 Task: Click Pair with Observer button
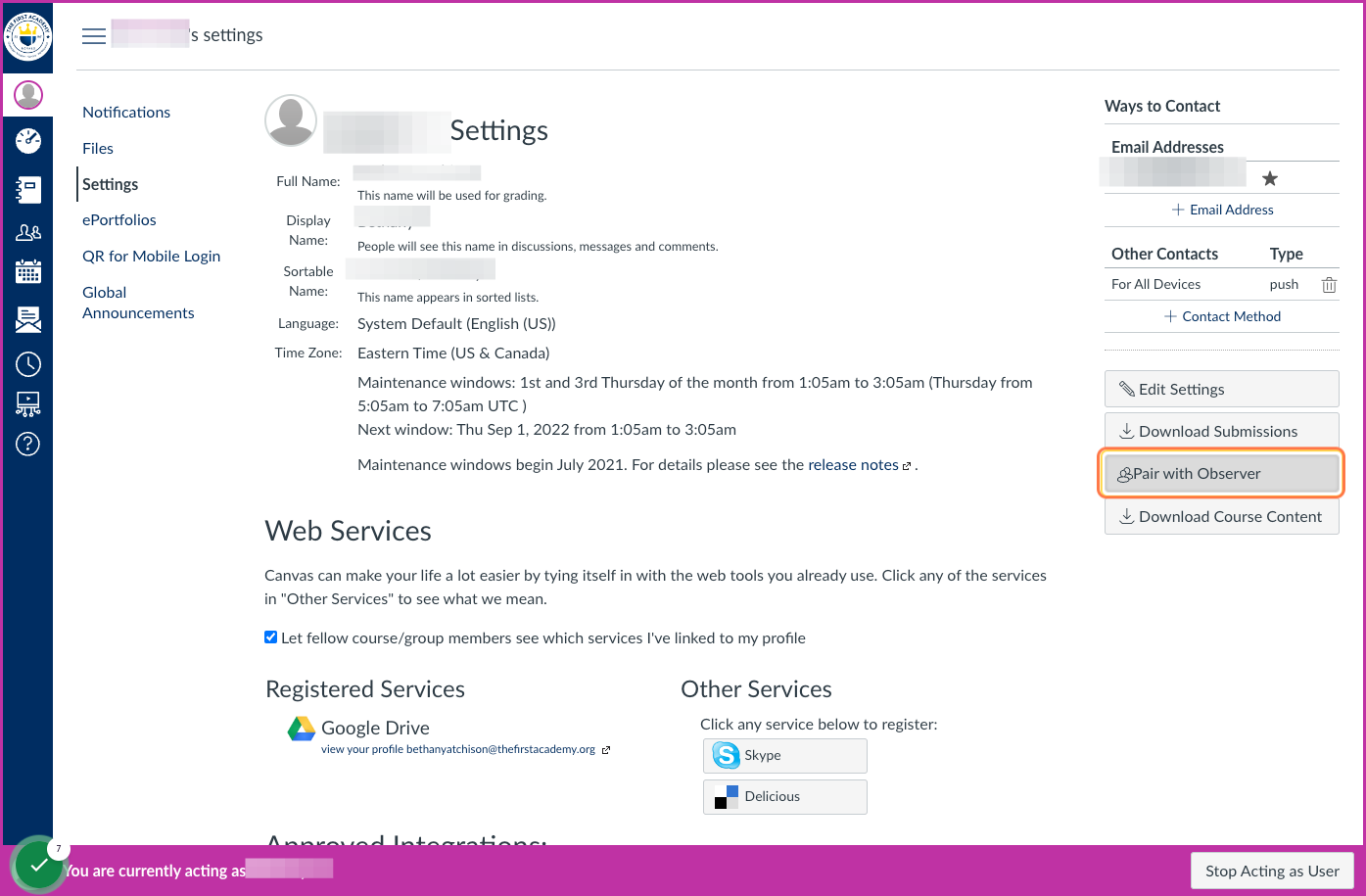pos(1221,474)
